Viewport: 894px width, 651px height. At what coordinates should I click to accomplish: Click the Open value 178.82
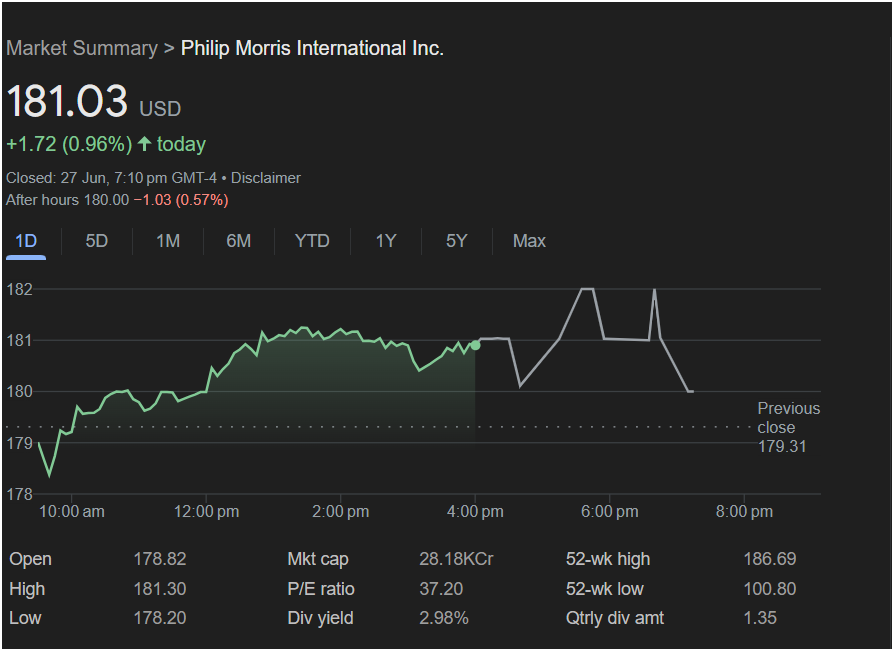[x=160, y=559]
